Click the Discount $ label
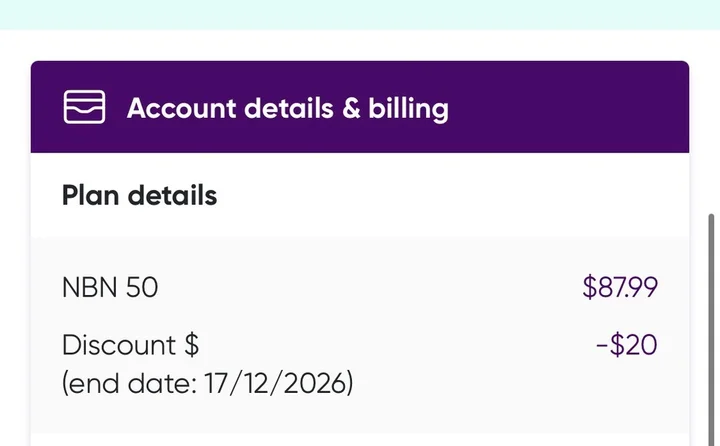Viewport: 720px width, 446px height. [130, 345]
